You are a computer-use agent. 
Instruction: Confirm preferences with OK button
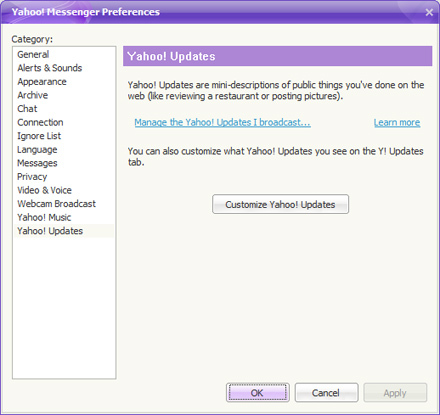click(x=257, y=393)
